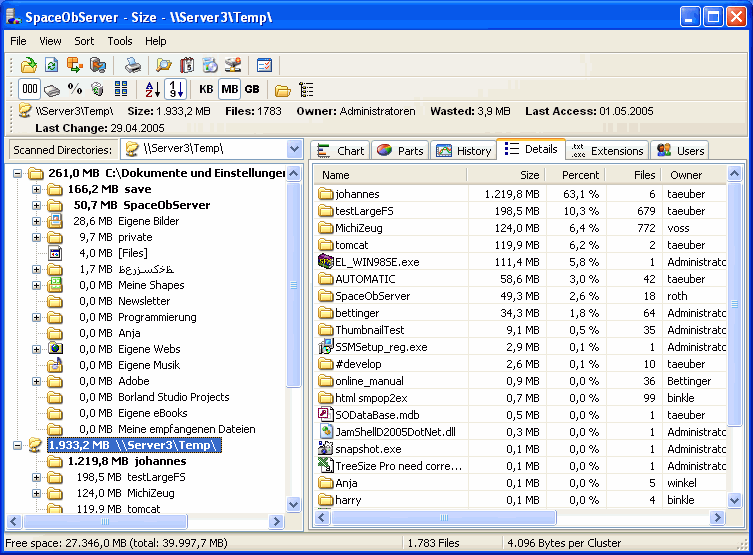Toggle the allocated disk space display mode
Image resolution: width=753 pixels, height=555 pixels.
click(x=52, y=89)
